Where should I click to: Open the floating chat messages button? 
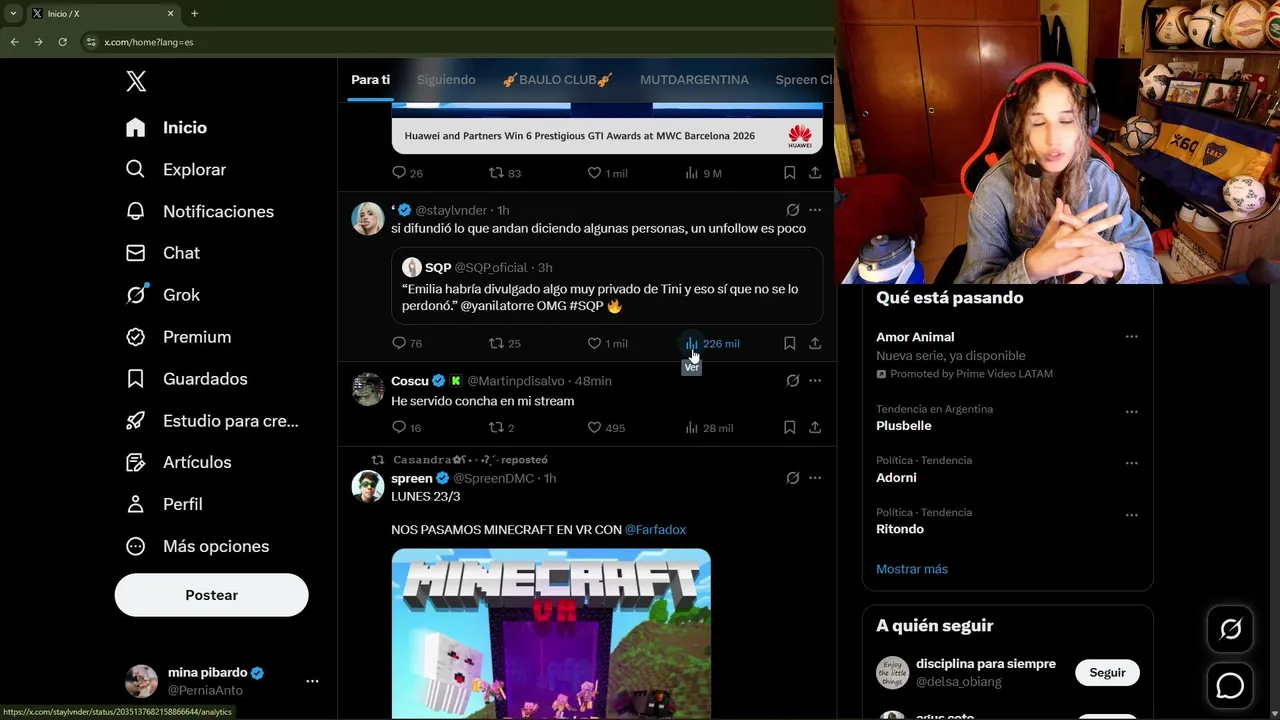point(1230,686)
